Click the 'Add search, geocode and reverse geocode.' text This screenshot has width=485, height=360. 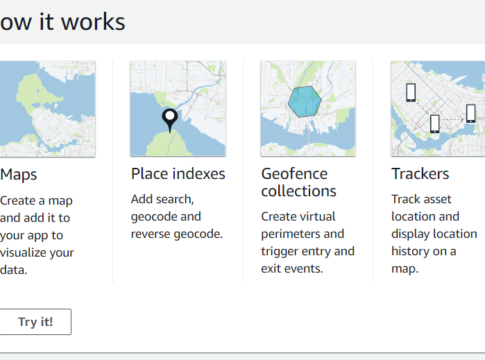(177, 217)
